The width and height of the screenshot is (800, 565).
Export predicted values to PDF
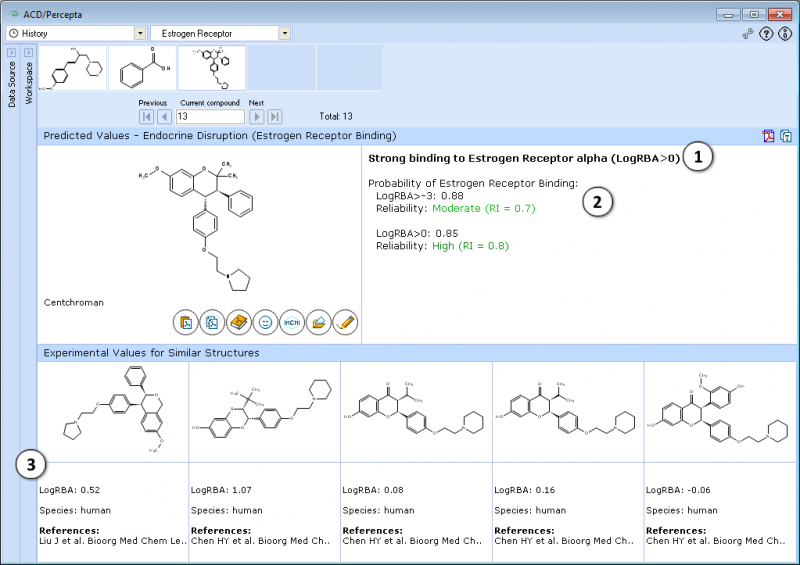(x=768, y=136)
